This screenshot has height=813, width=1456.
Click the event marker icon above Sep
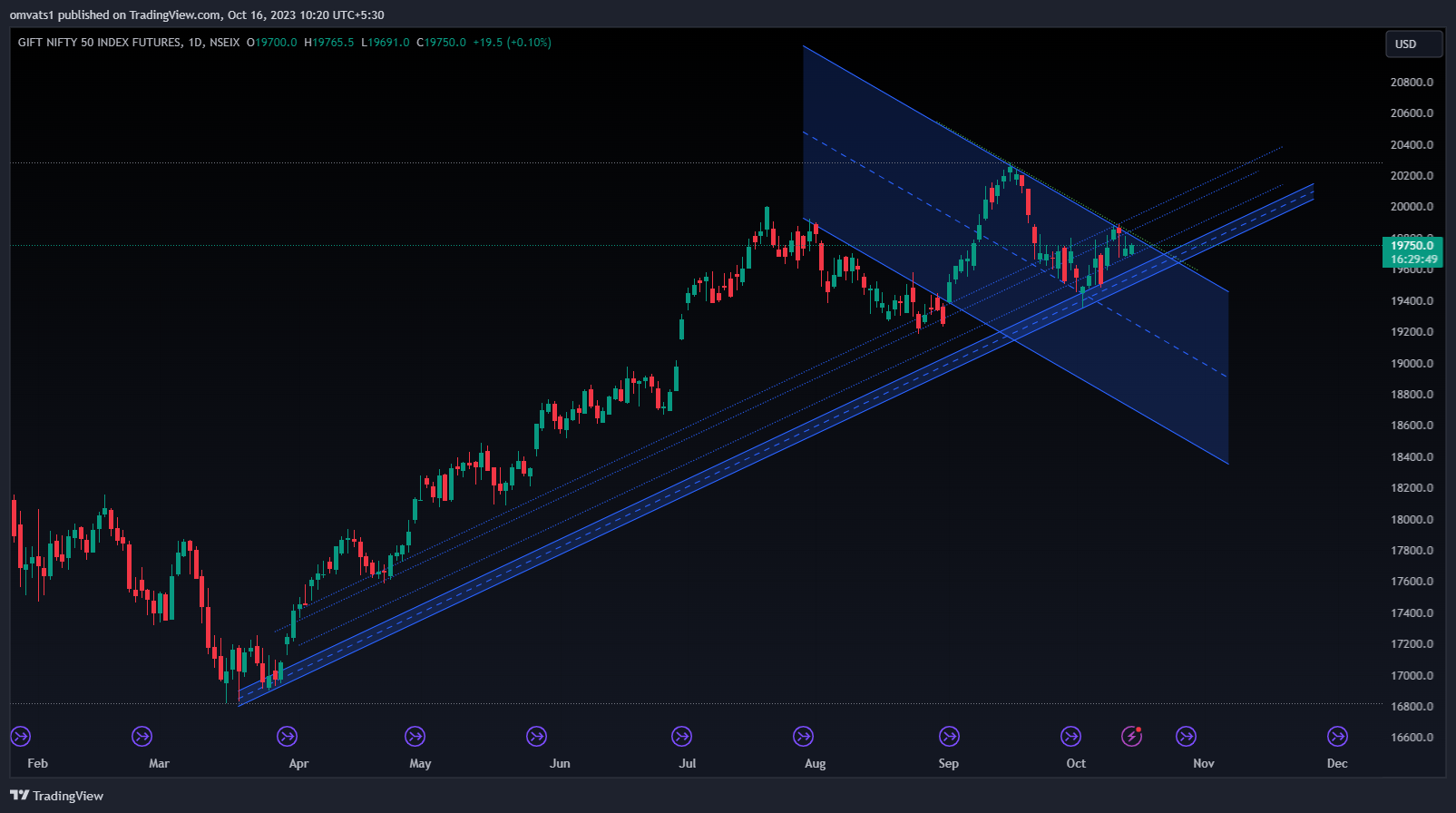(x=949, y=736)
